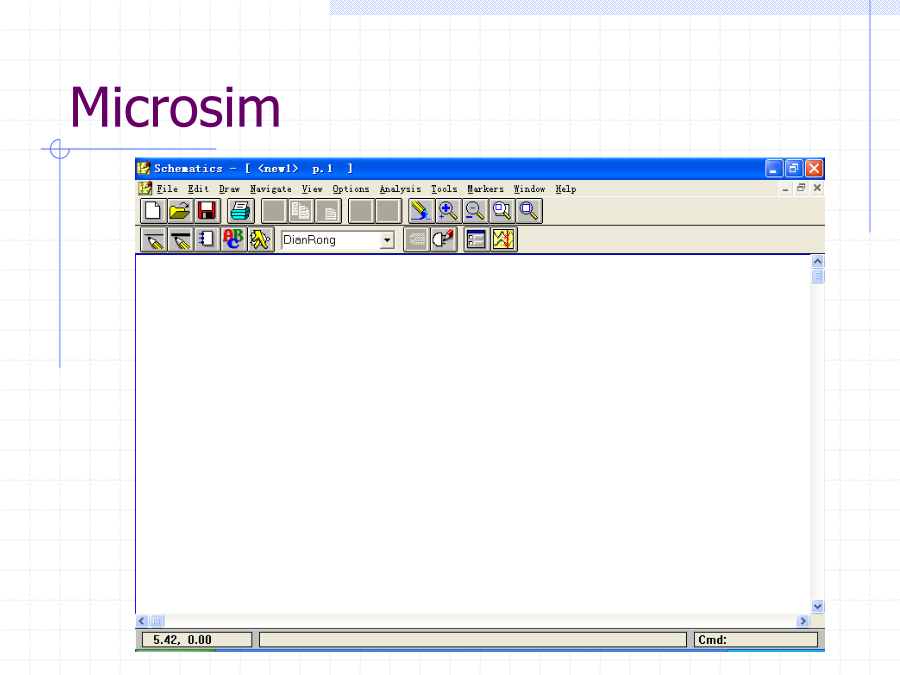This screenshot has height=675, width=900.
Task: Minimize the Schematics window
Action: coord(774,168)
